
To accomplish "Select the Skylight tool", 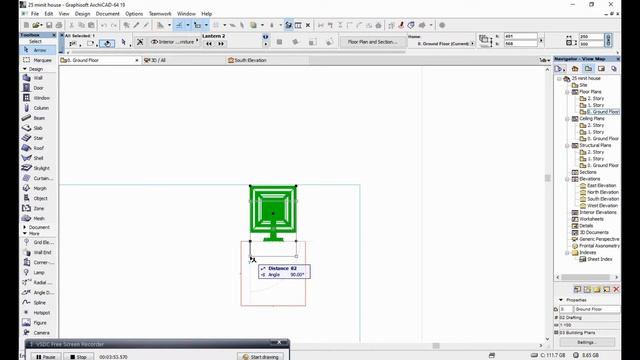I will click(x=38, y=168).
